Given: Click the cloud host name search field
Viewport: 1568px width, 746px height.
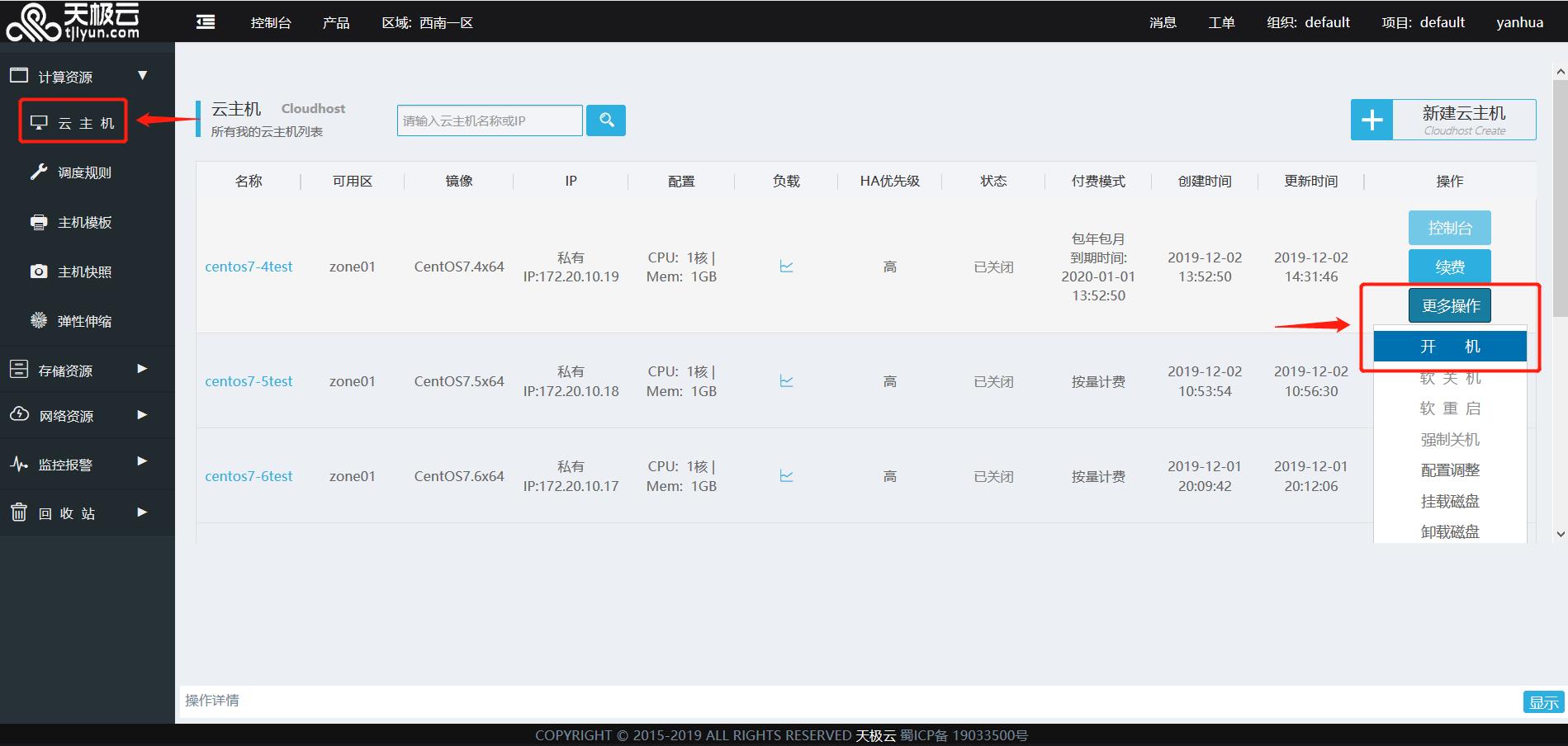Looking at the screenshot, I should click(490, 120).
